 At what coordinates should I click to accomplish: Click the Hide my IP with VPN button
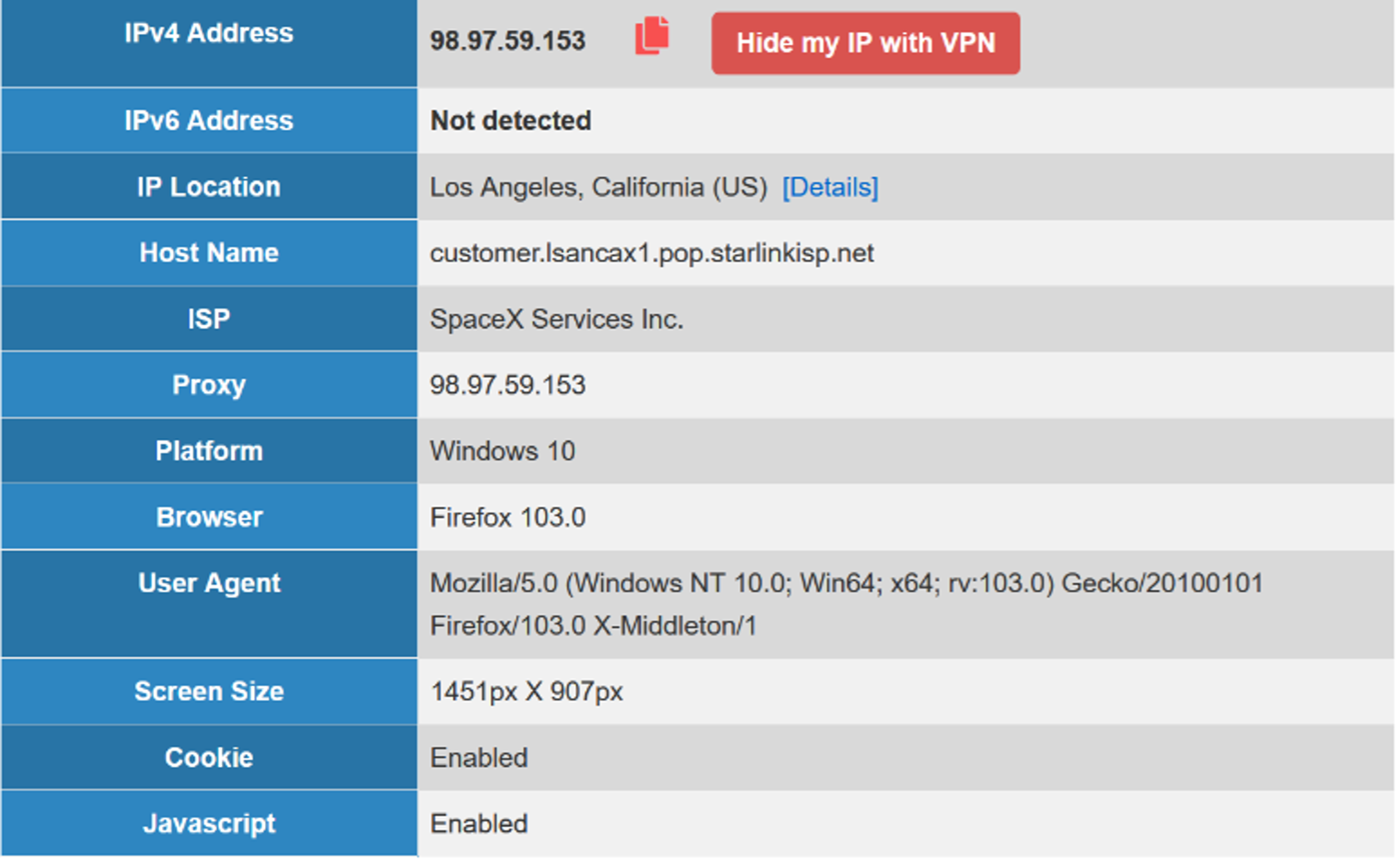point(864,42)
